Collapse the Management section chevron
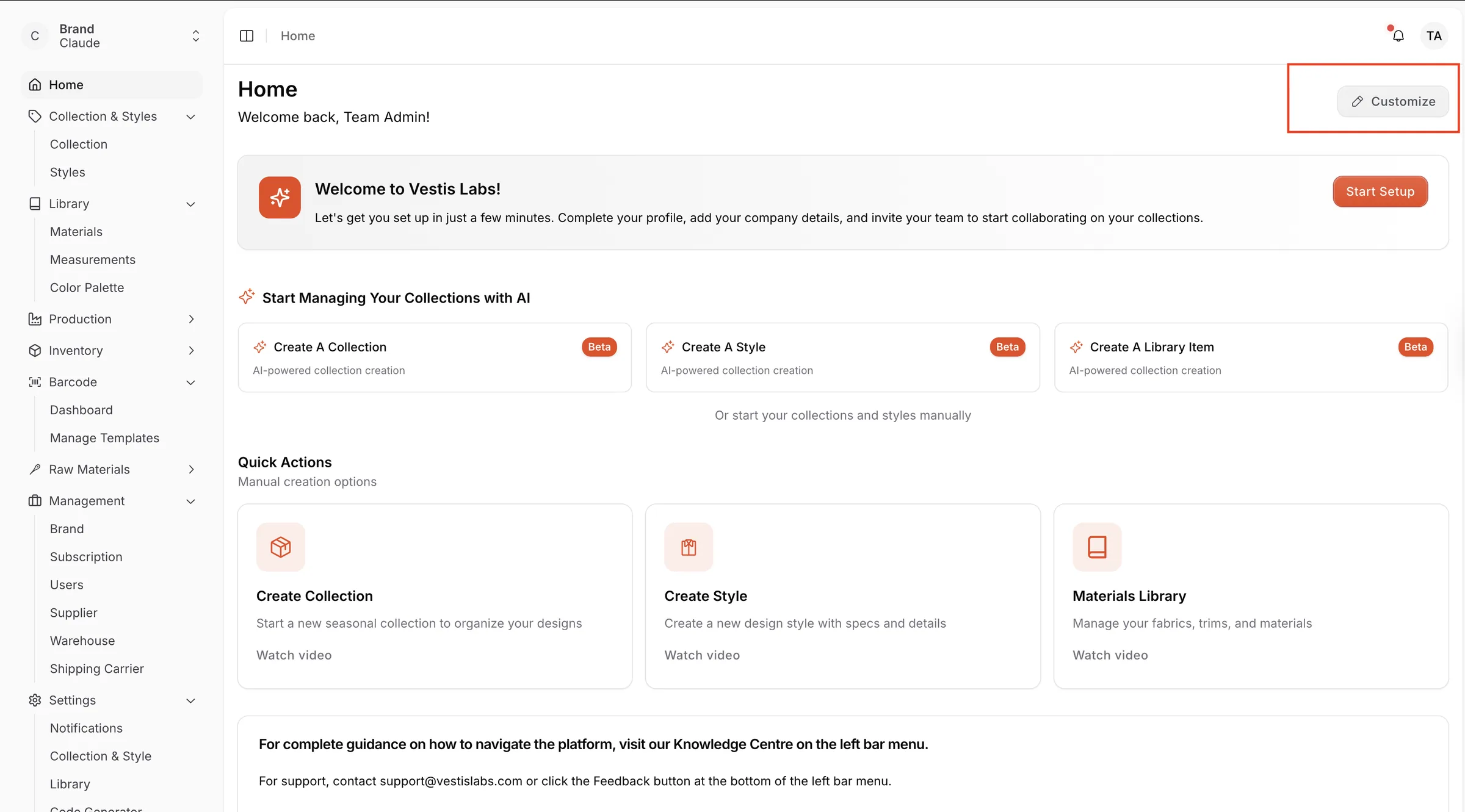This screenshot has height=812, width=1465. [x=190, y=501]
